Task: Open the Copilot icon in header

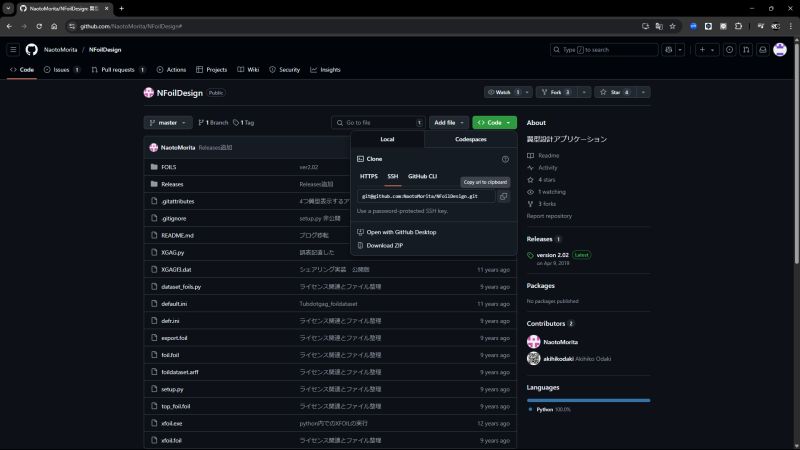Action: 668,49
